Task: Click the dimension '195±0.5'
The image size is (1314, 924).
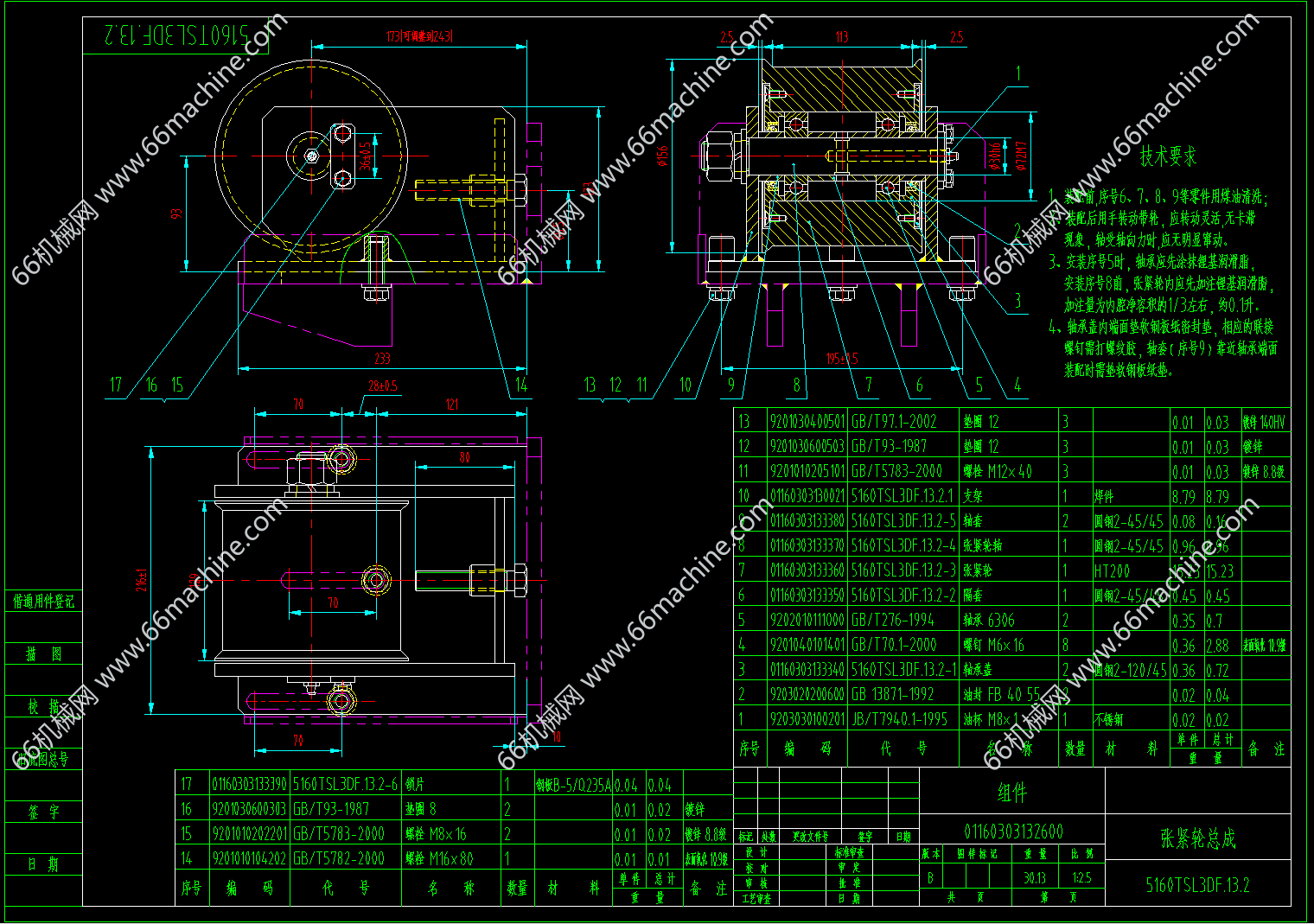Action: [x=842, y=359]
